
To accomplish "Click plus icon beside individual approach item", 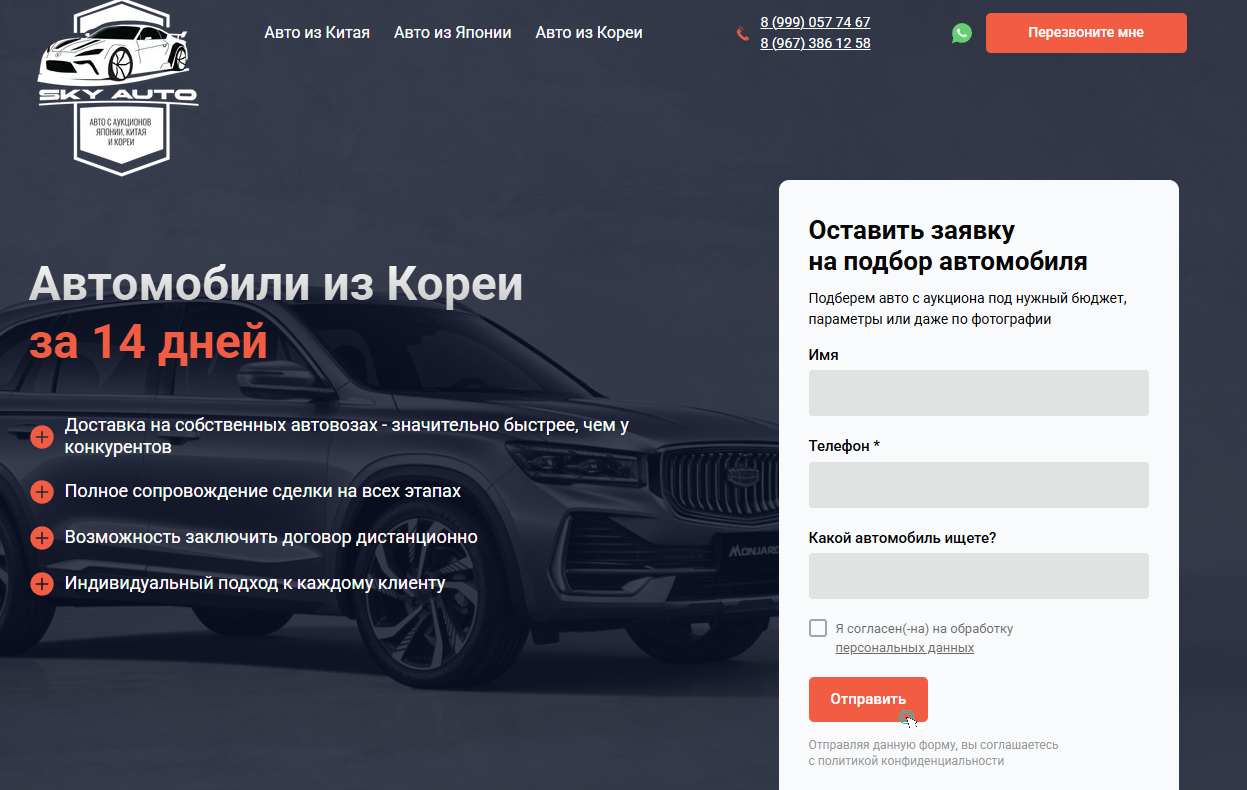I will [42, 584].
